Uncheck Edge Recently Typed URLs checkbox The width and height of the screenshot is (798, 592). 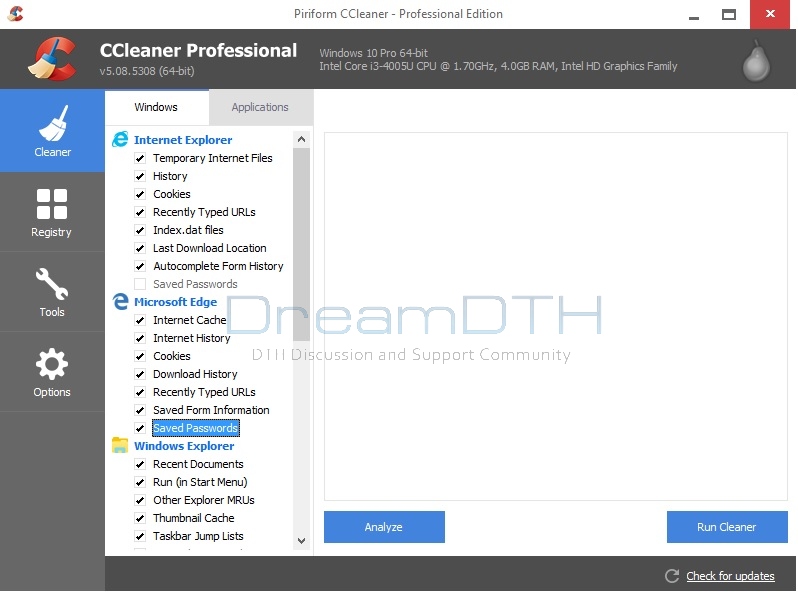click(140, 392)
